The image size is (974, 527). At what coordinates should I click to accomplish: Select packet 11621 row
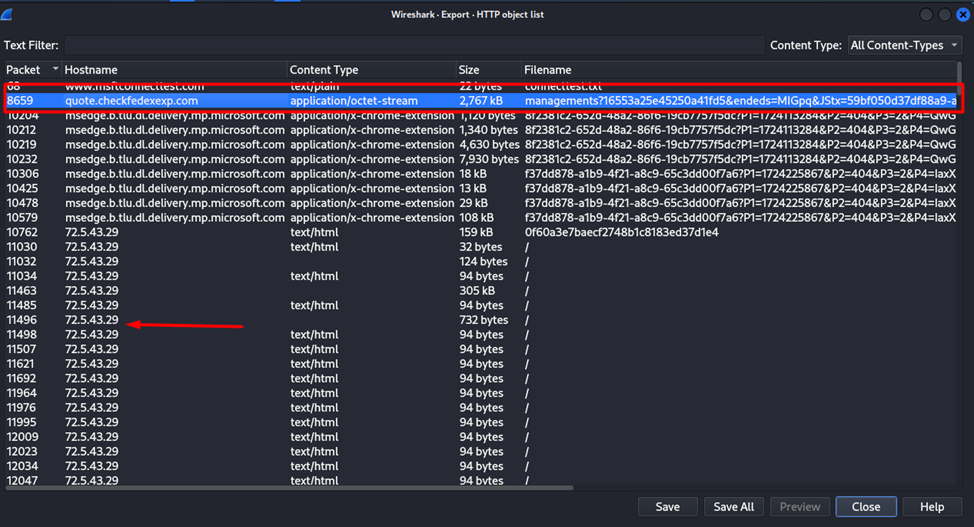[x=481, y=364]
